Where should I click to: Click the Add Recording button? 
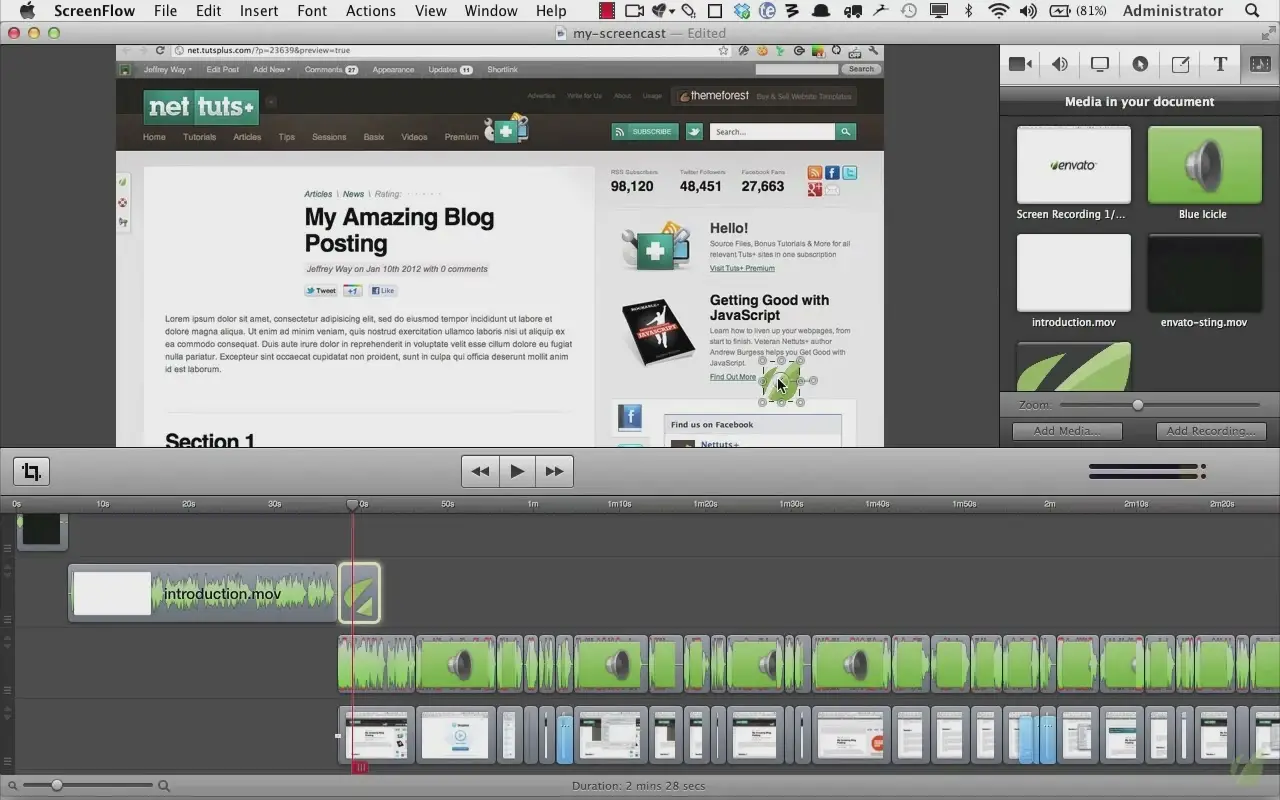[1211, 431]
